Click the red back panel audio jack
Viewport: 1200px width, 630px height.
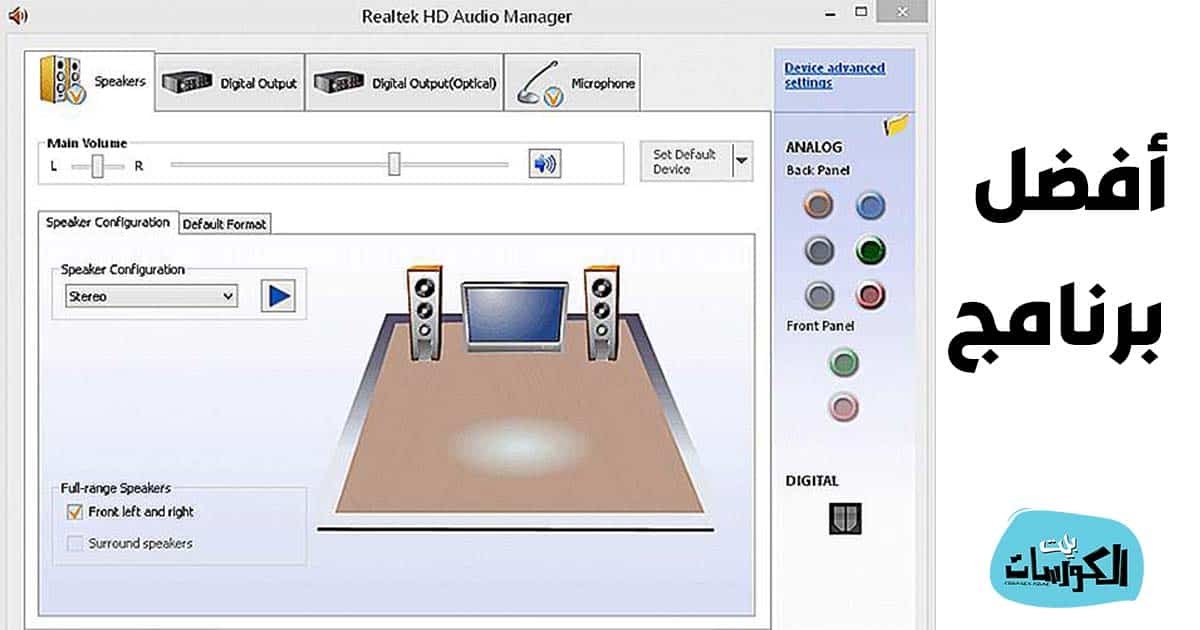[871, 295]
